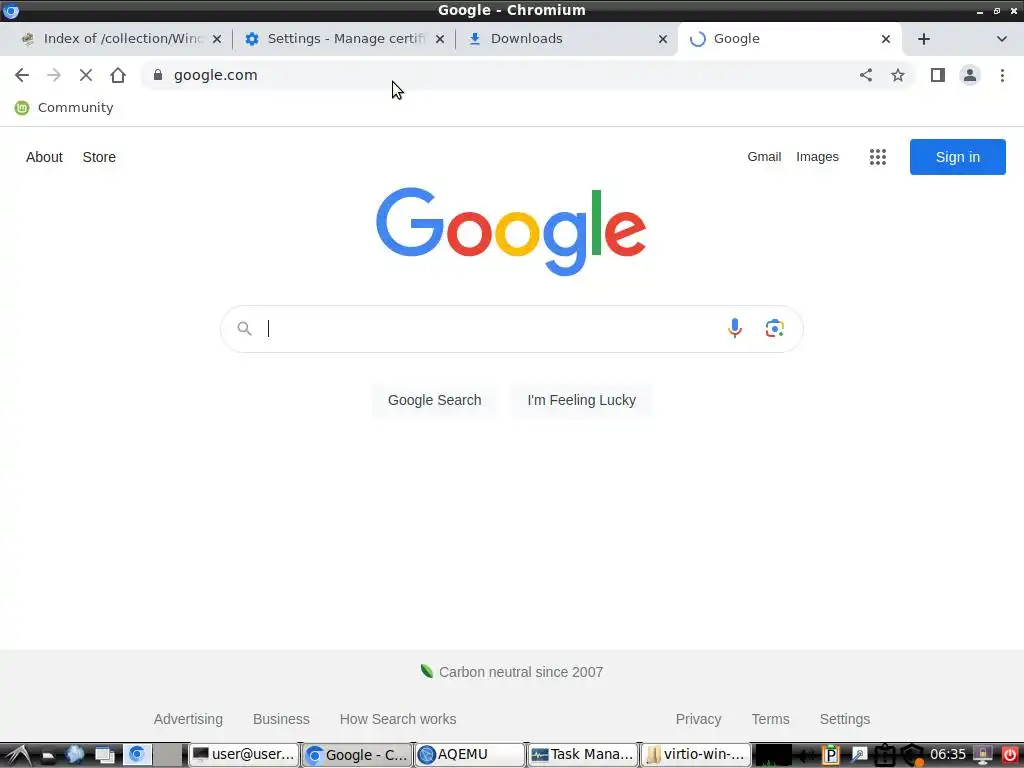Viewport: 1024px width, 768px height.
Task: Open the About link
Action: pyautogui.click(x=44, y=157)
